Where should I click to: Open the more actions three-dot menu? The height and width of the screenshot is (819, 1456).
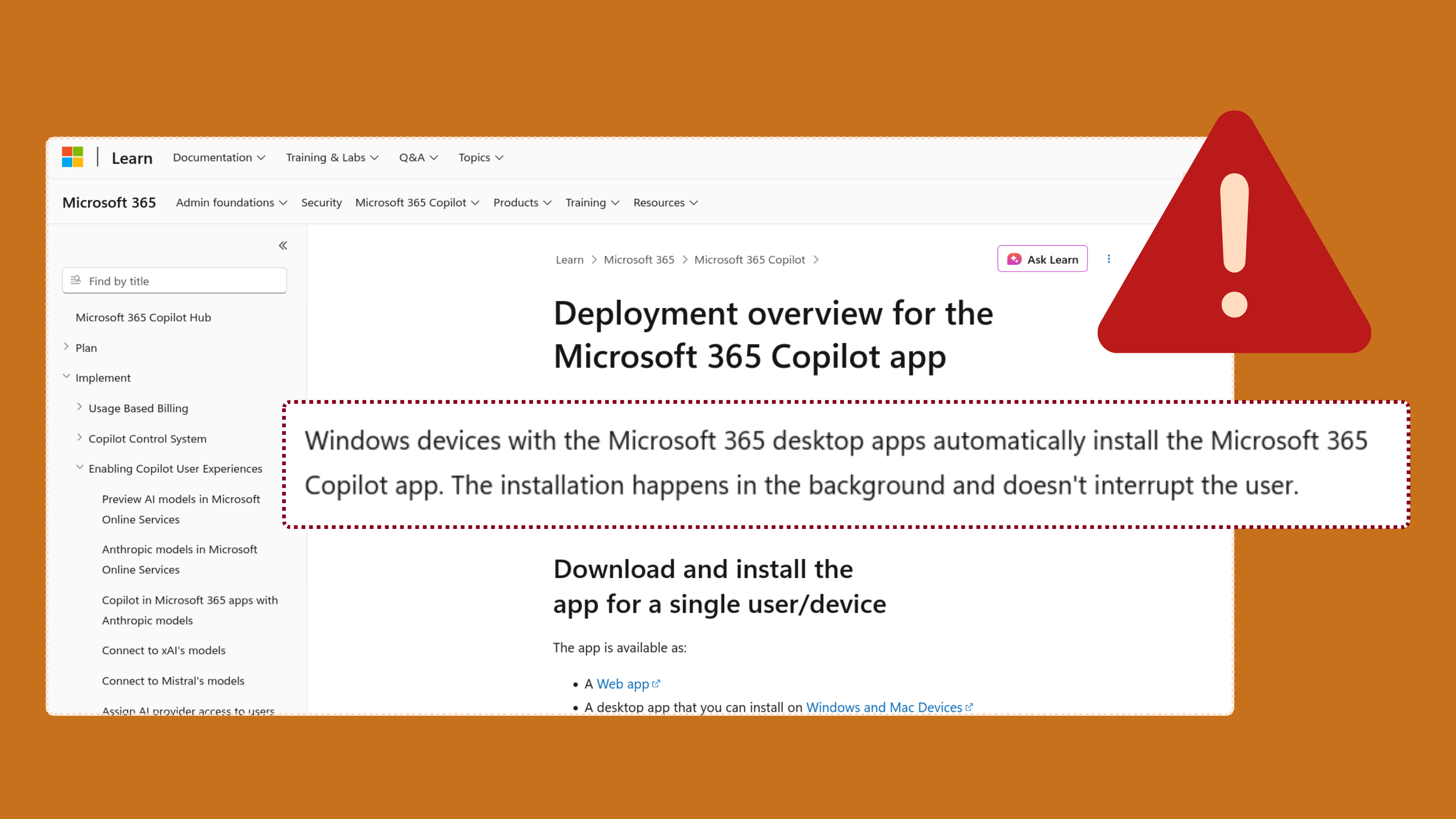(1108, 259)
